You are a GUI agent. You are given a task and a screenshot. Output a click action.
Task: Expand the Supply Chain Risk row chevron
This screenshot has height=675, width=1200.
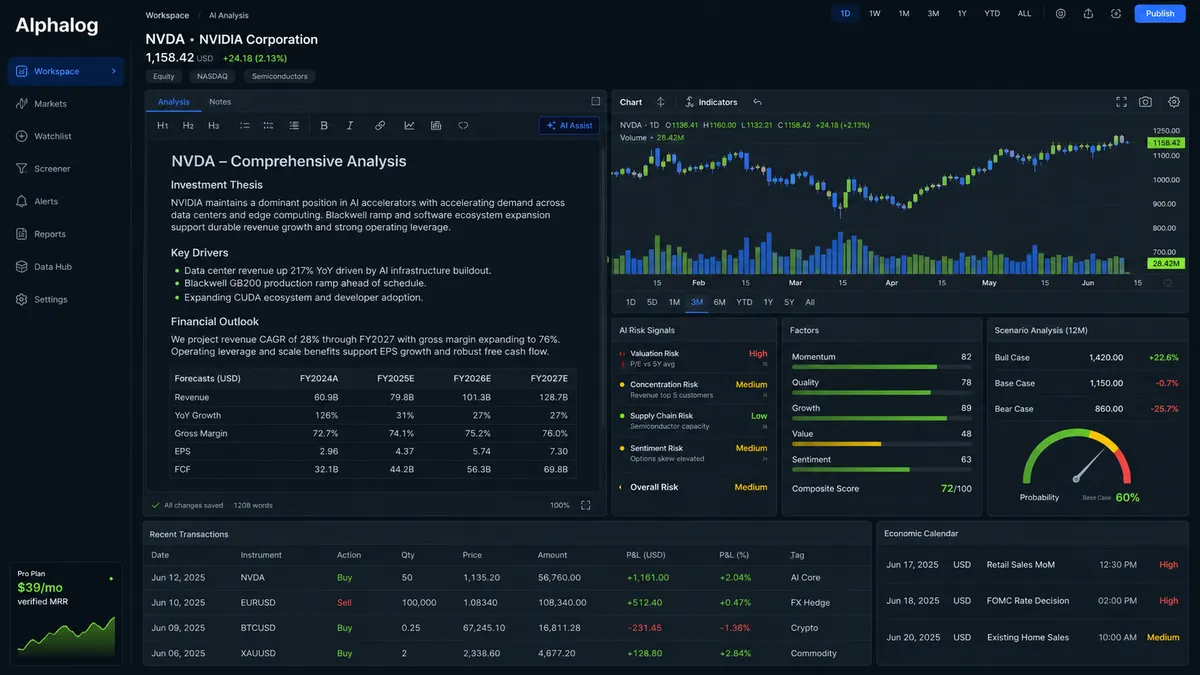pyautogui.click(x=765, y=427)
